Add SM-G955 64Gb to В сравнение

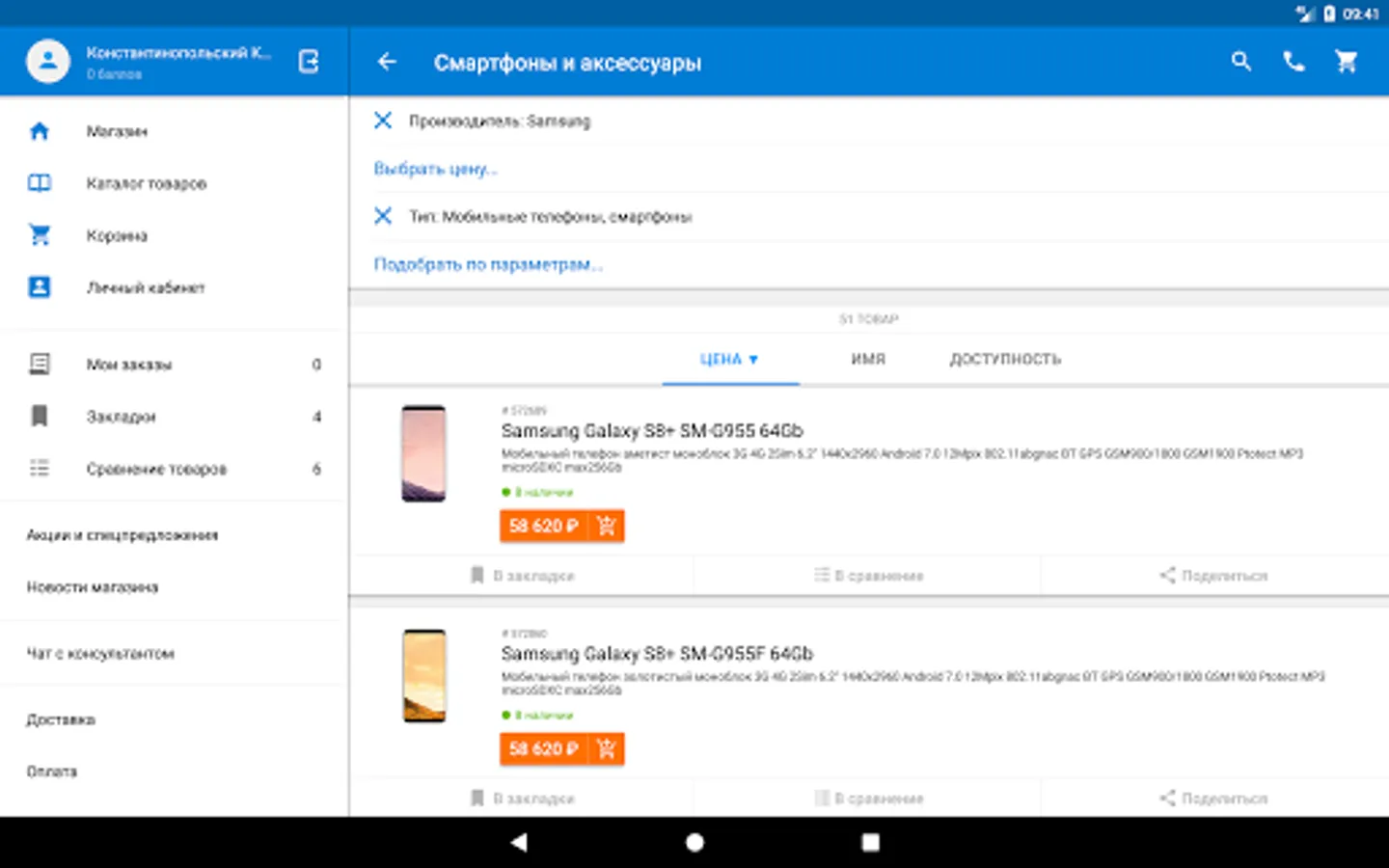click(868, 576)
